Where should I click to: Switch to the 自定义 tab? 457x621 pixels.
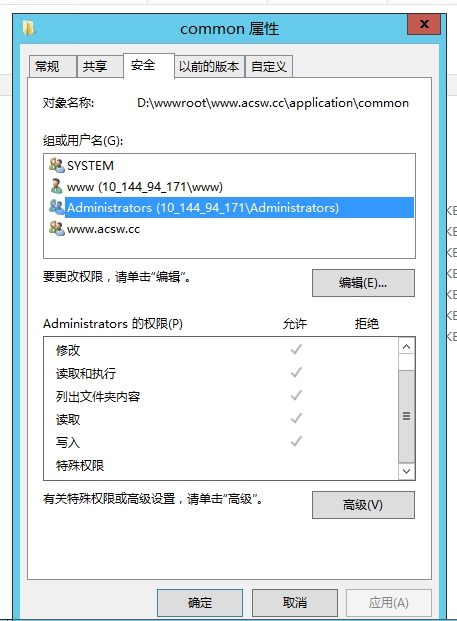pos(269,66)
